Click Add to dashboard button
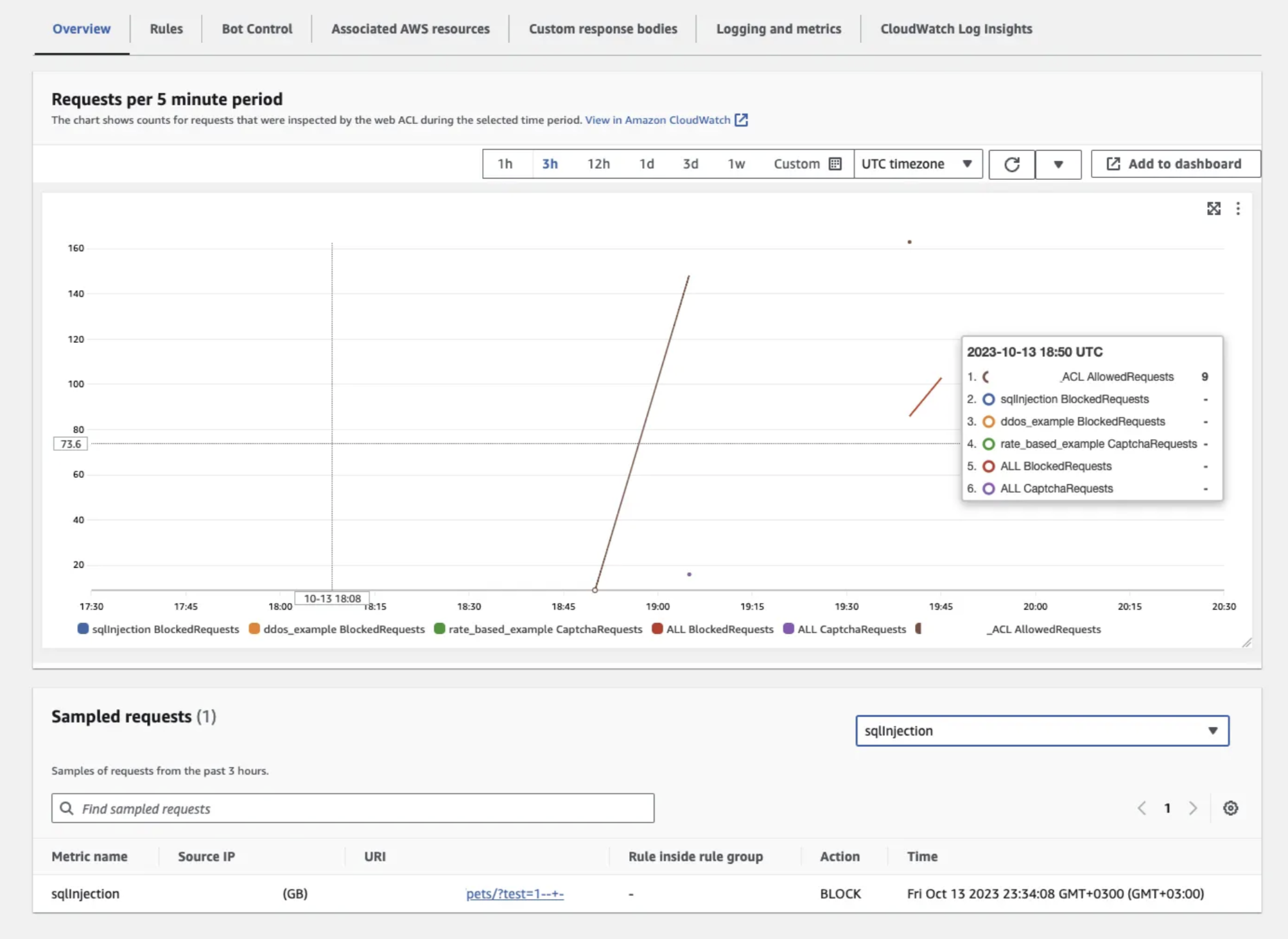 pos(1176,164)
